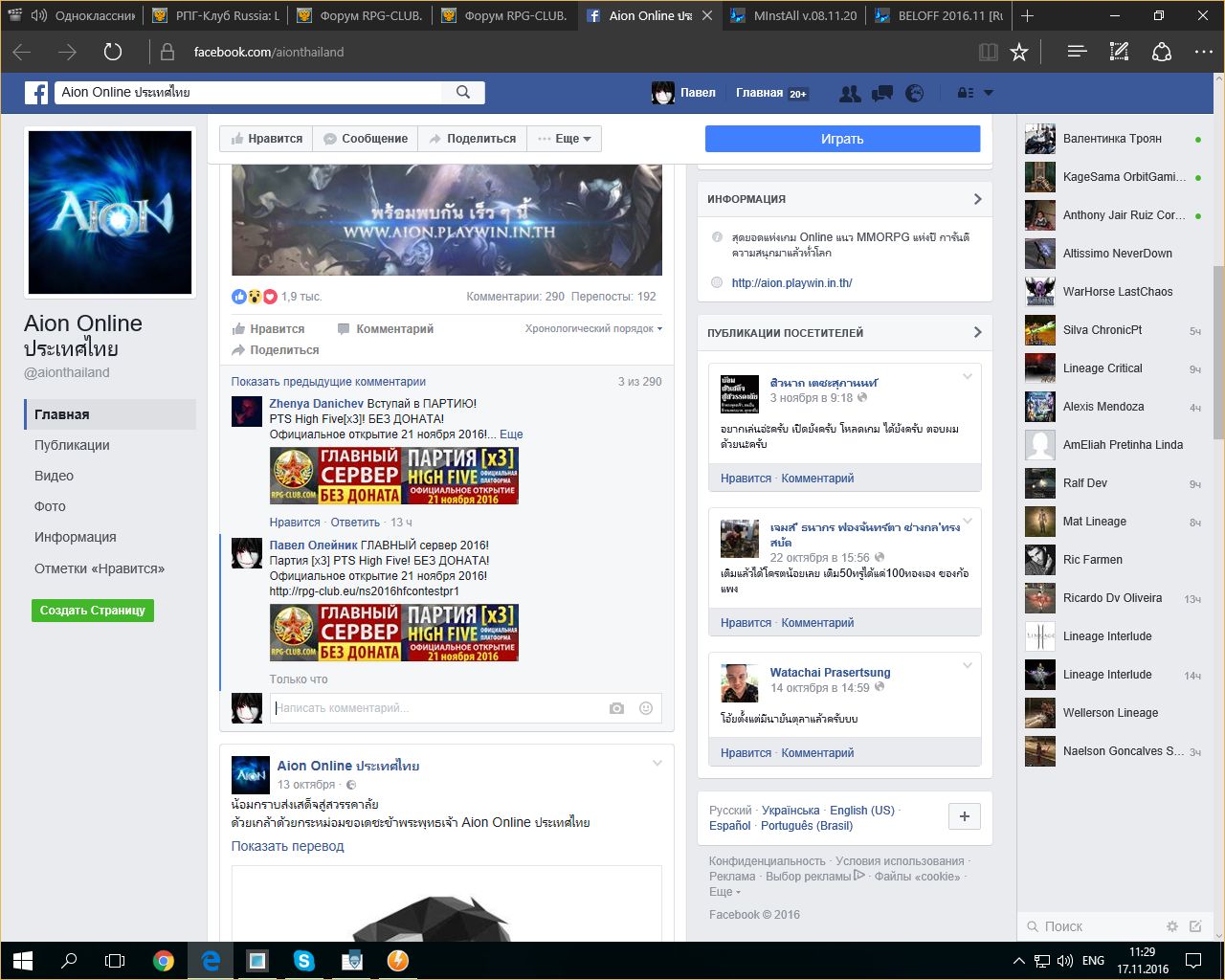Click the Edge reading view icon
1225x980 pixels.
click(x=989, y=52)
